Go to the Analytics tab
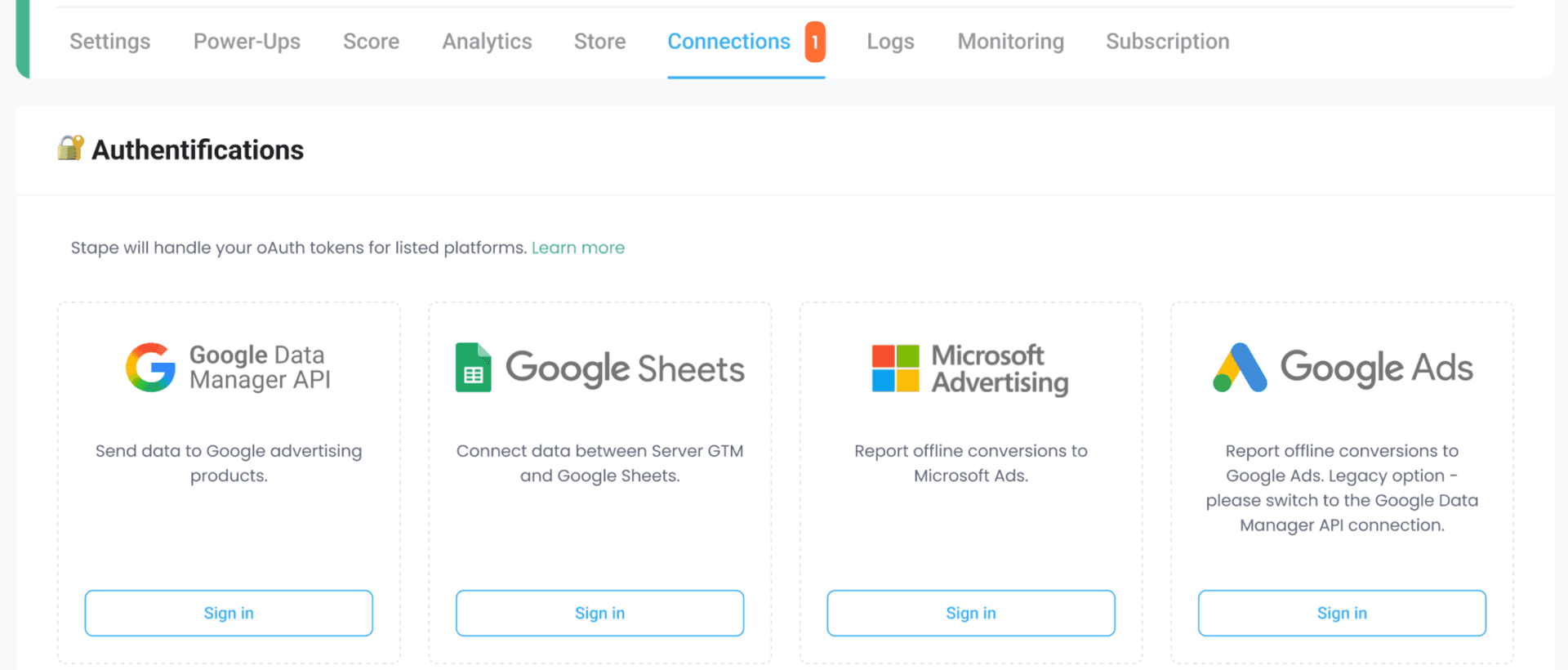 [x=487, y=41]
